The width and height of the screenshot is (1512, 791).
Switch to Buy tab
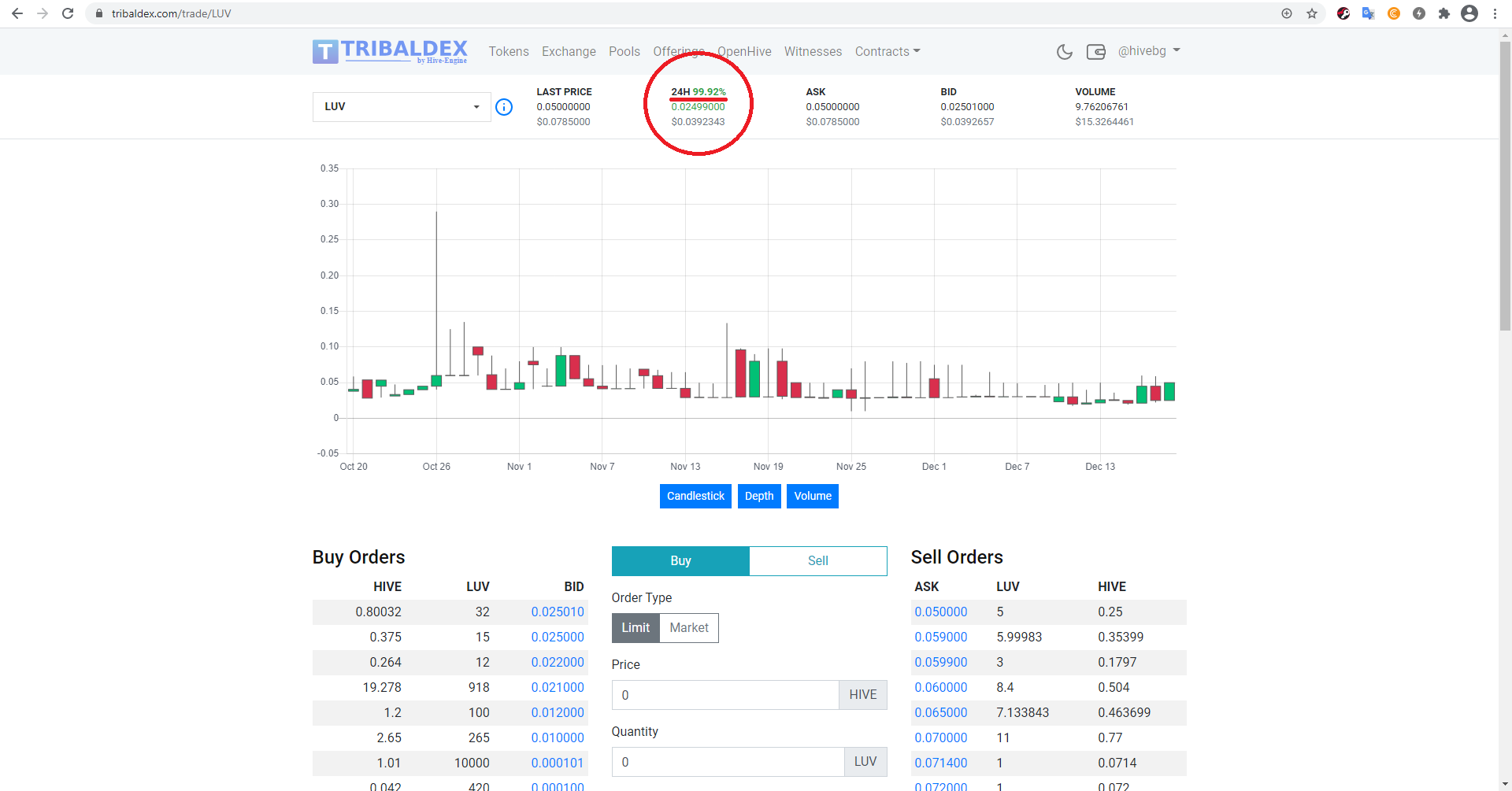coord(680,561)
